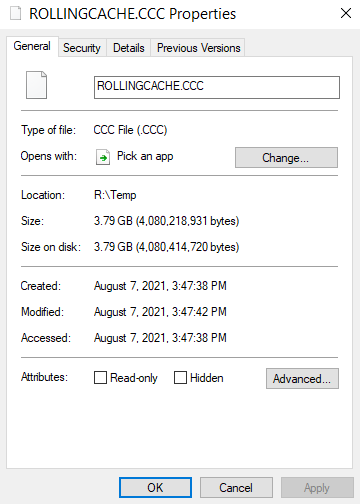Click the R:\Temp location value

[115, 195]
